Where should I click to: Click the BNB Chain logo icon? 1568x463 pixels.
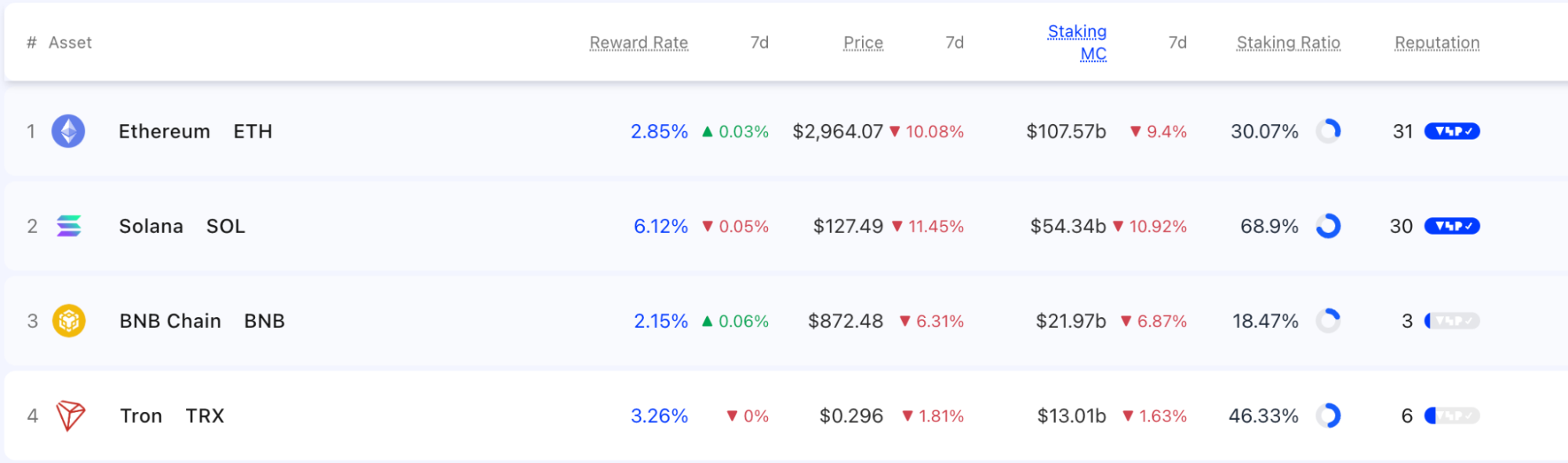(69, 321)
